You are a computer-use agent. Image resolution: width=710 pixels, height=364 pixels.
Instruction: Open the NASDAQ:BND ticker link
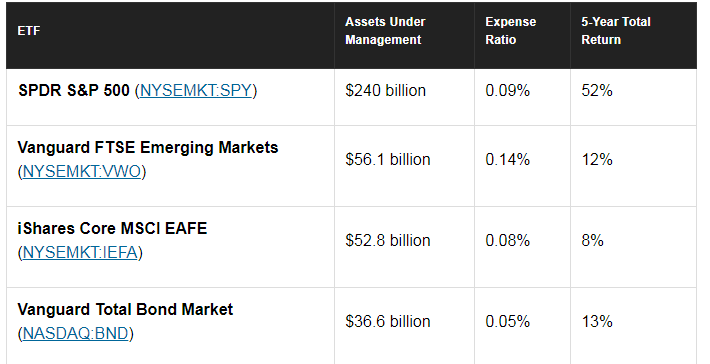tap(76, 333)
